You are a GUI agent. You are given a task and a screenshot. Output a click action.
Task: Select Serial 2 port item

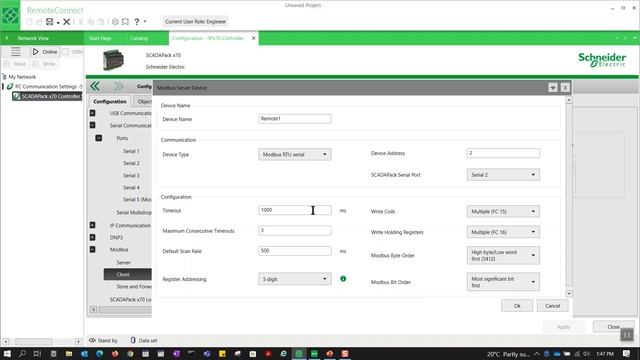tap(131, 163)
